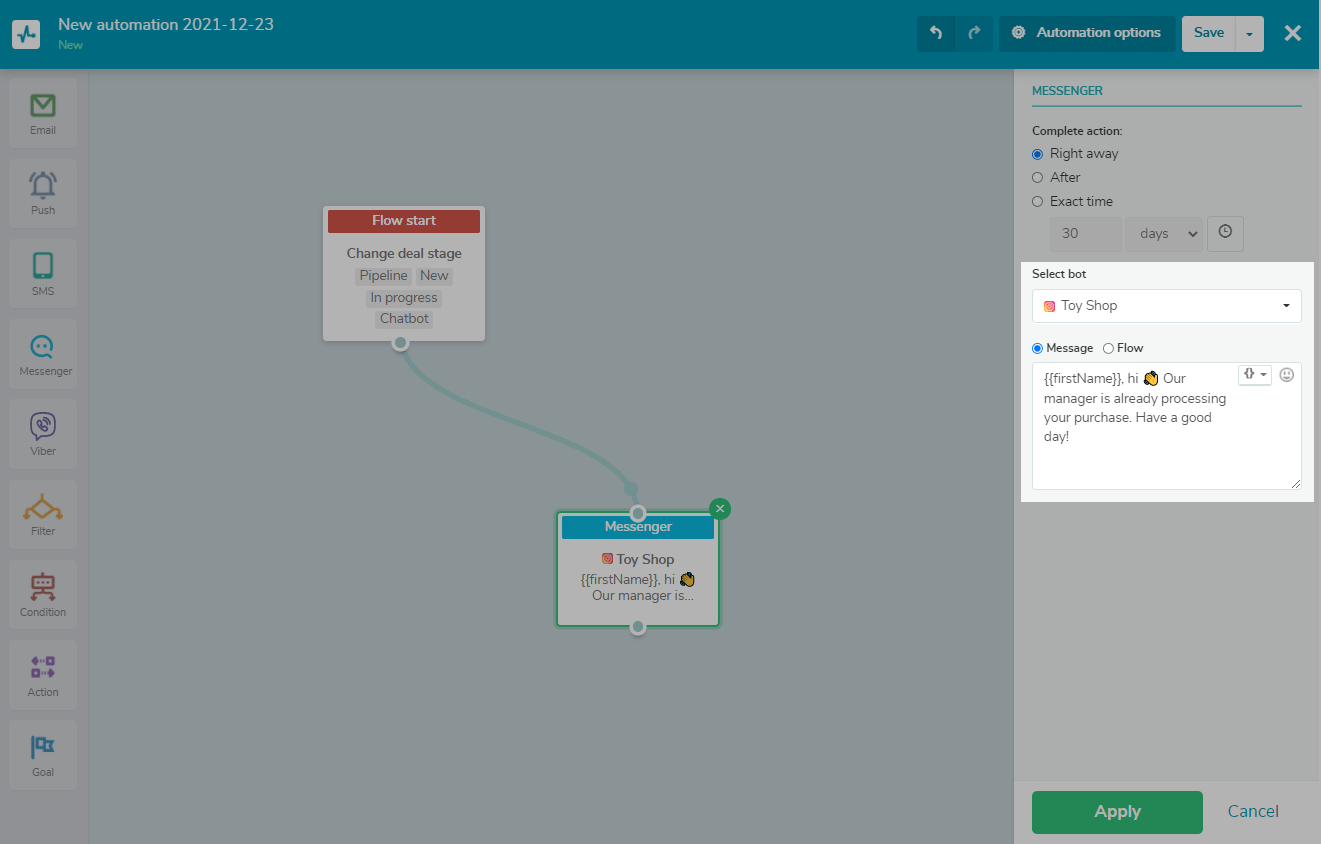This screenshot has height=844, width=1321.
Task: Select the Right away radio option
Action: (x=1037, y=154)
